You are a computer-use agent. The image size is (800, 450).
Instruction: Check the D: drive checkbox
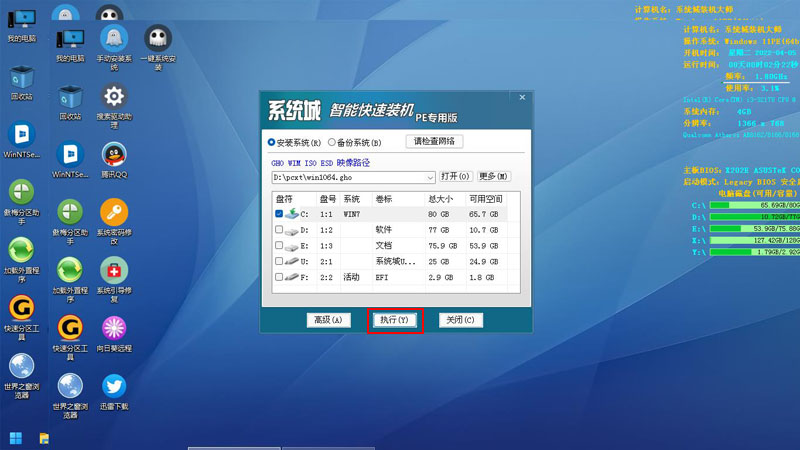(x=279, y=230)
